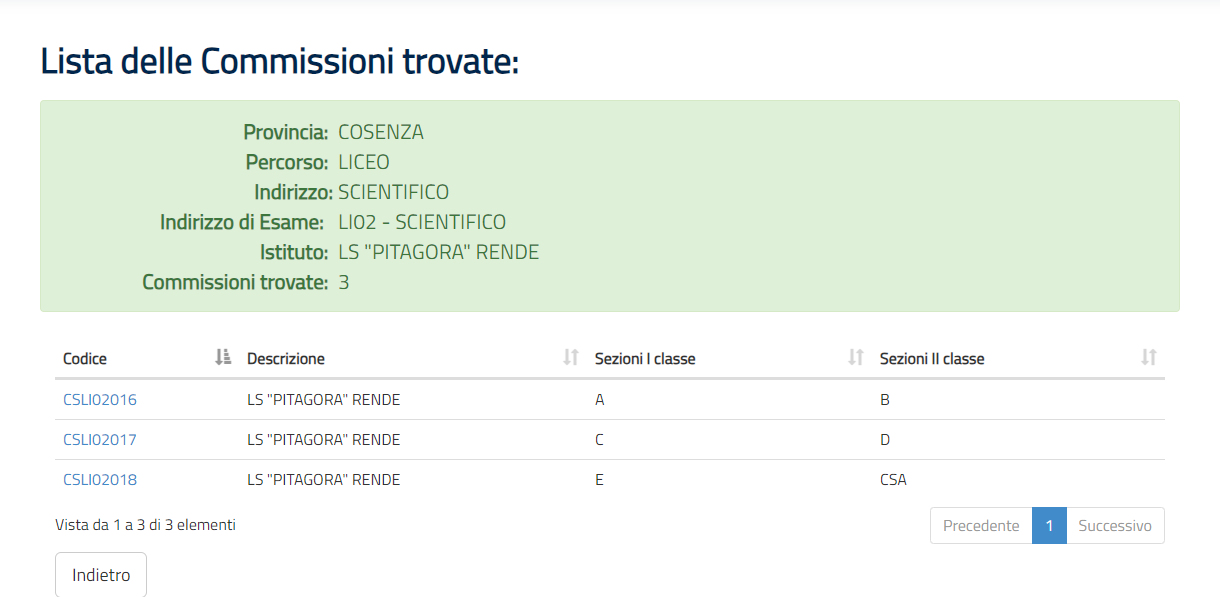The image size is (1220, 597).
Task: Click the Sezioni I classe sort icon
Action: 855,357
